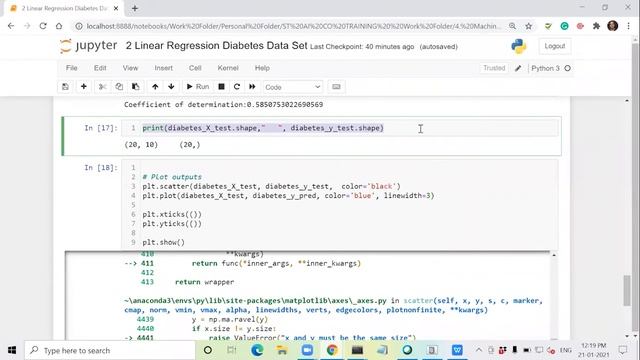
Task: Open the command palette keyboard icon
Action: tap(336, 87)
